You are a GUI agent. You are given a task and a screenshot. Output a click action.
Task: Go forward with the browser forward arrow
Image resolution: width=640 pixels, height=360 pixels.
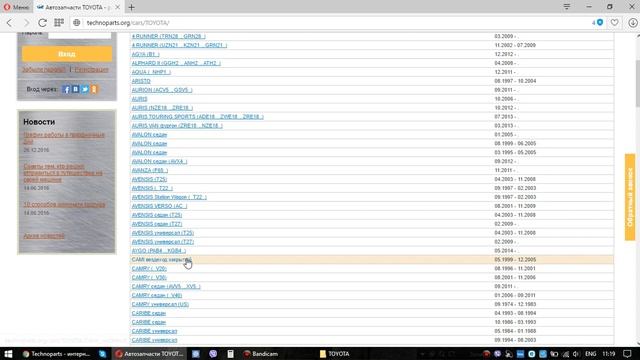(26, 23)
